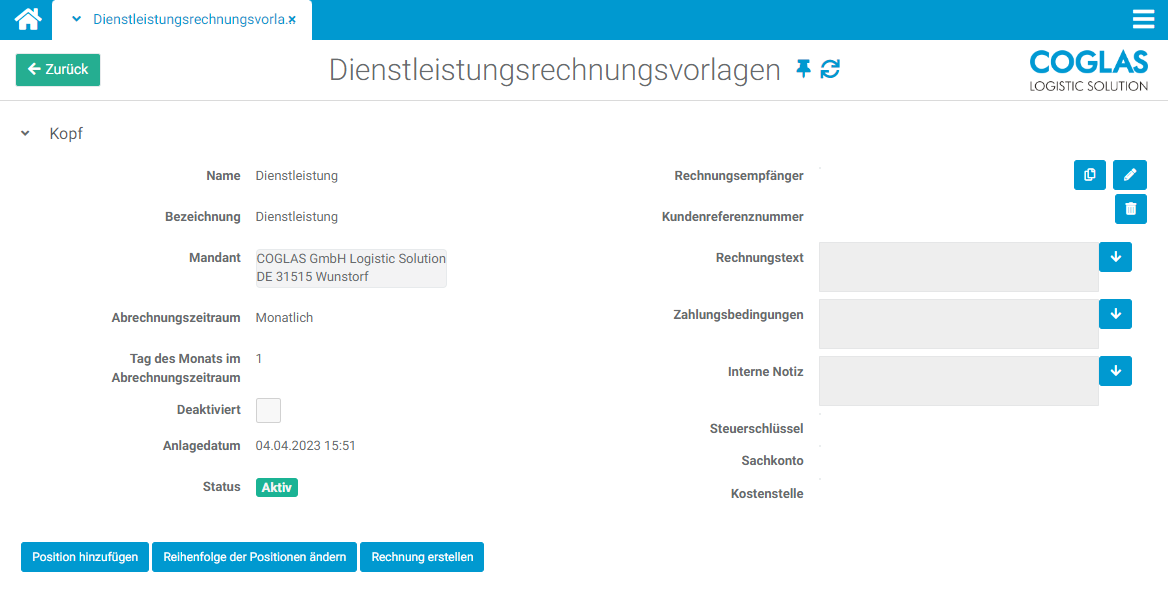Viewport: 1168px width, 590px height.
Task: Collapse the Kopf section
Action: click(26, 134)
